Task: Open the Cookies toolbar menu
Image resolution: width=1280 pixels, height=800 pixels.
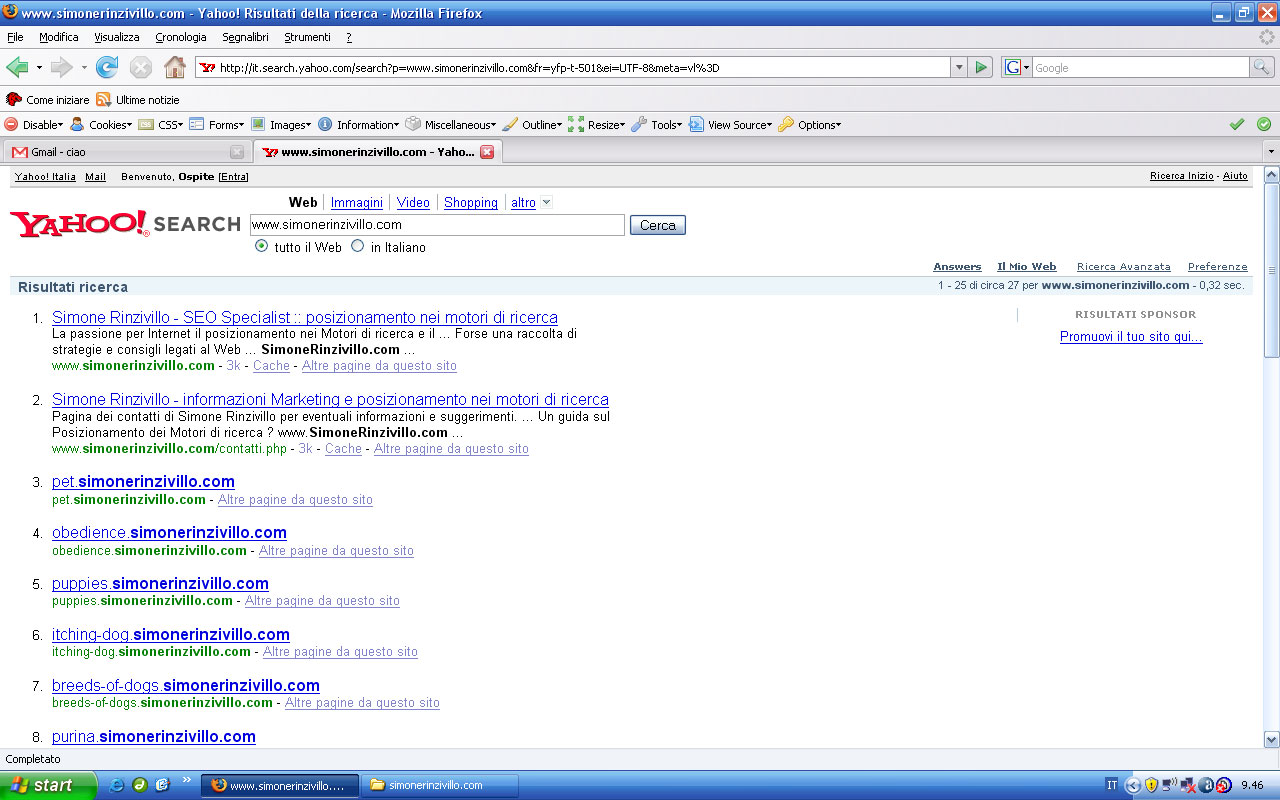Action: (100, 125)
